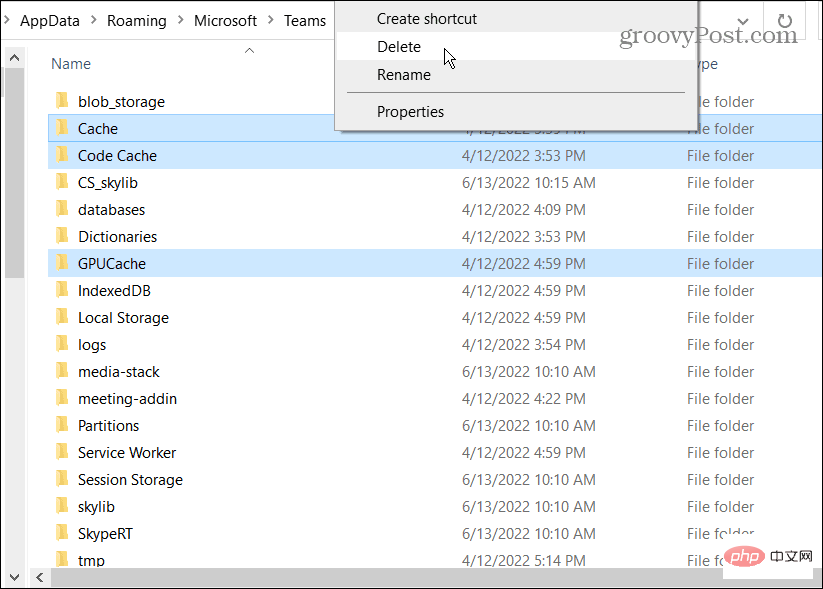
Task: Select the logs folder name
Action: coord(92,345)
